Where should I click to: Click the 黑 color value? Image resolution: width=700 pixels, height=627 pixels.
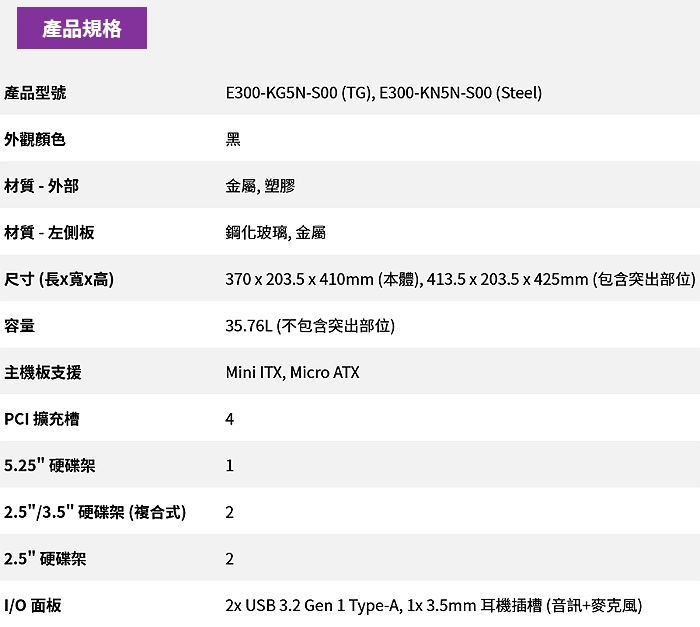(x=233, y=139)
